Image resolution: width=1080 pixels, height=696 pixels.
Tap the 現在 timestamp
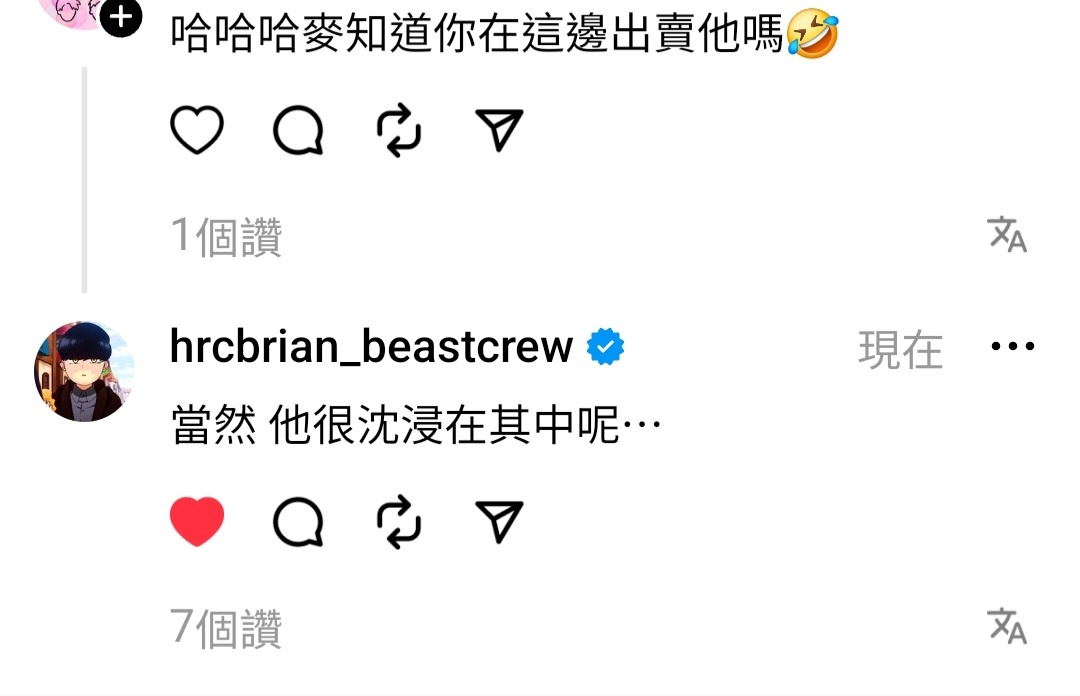click(x=900, y=350)
